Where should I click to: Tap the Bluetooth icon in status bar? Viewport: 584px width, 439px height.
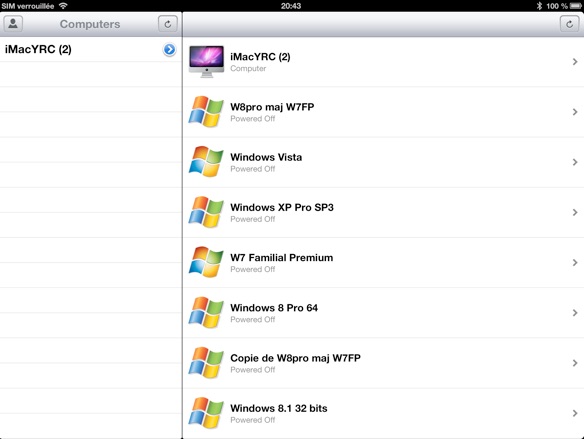tap(539, 6)
